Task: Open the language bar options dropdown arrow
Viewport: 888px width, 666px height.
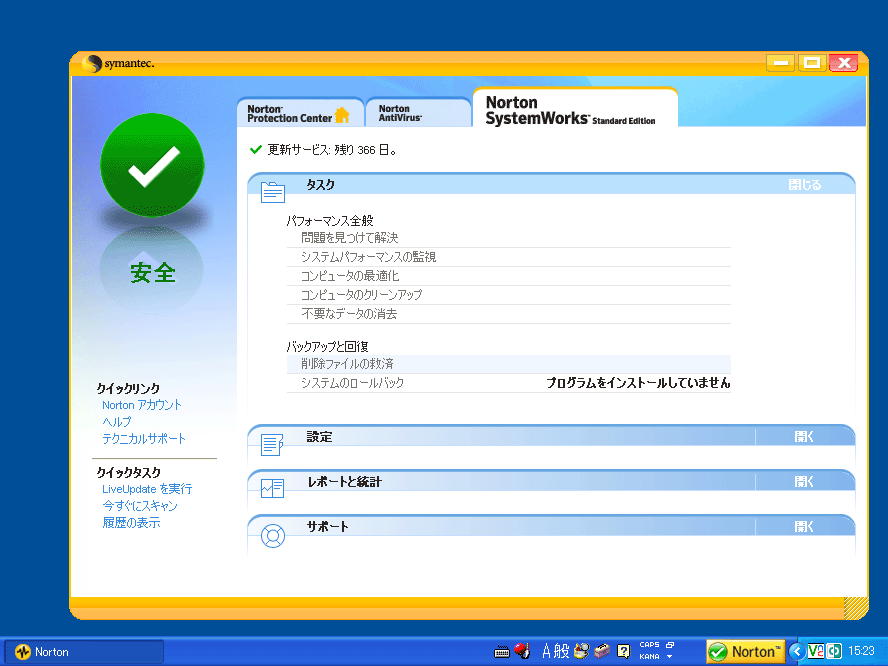Action: [x=669, y=657]
